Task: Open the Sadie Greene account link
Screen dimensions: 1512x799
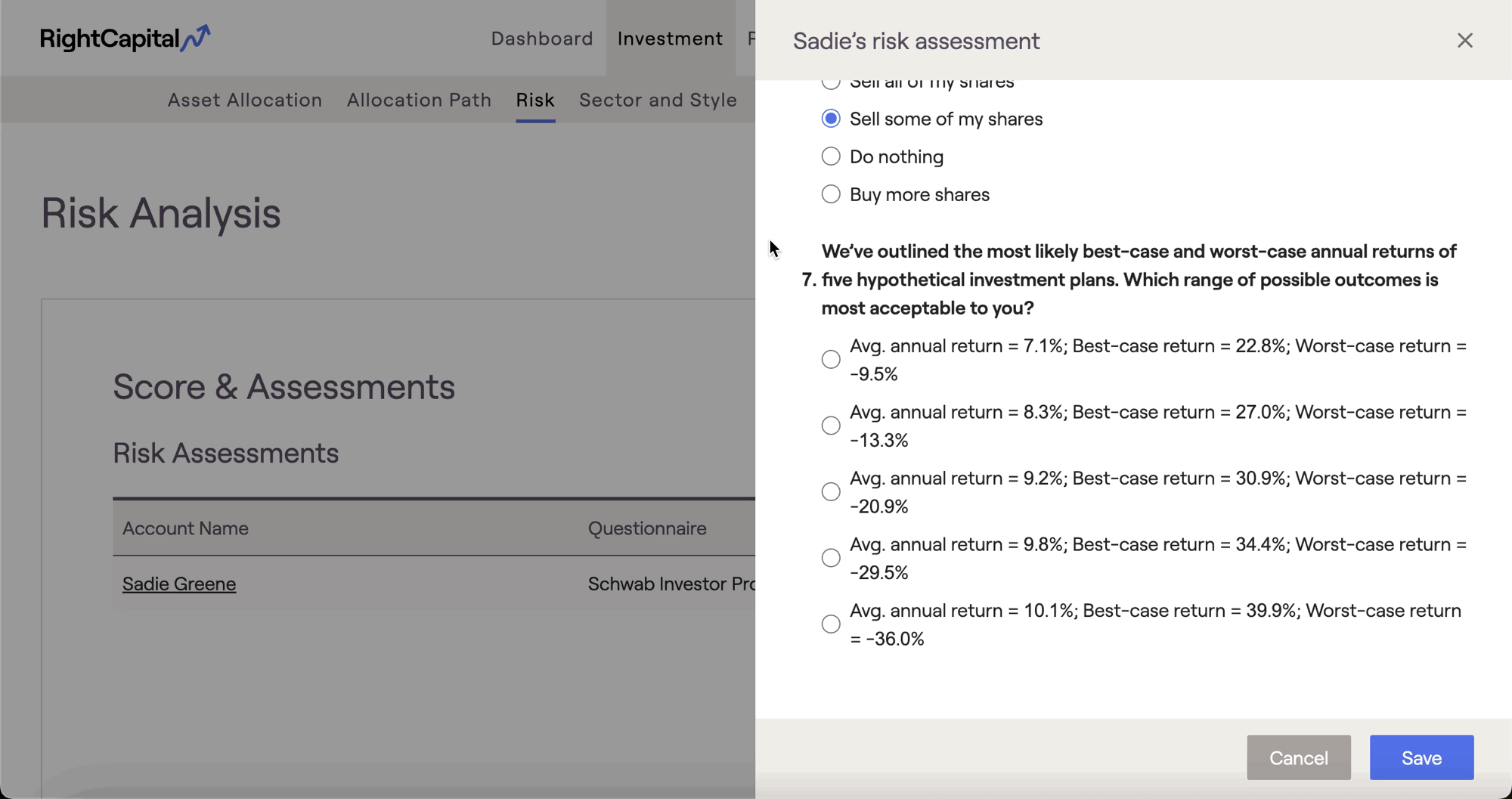Action: click(179, 584)
